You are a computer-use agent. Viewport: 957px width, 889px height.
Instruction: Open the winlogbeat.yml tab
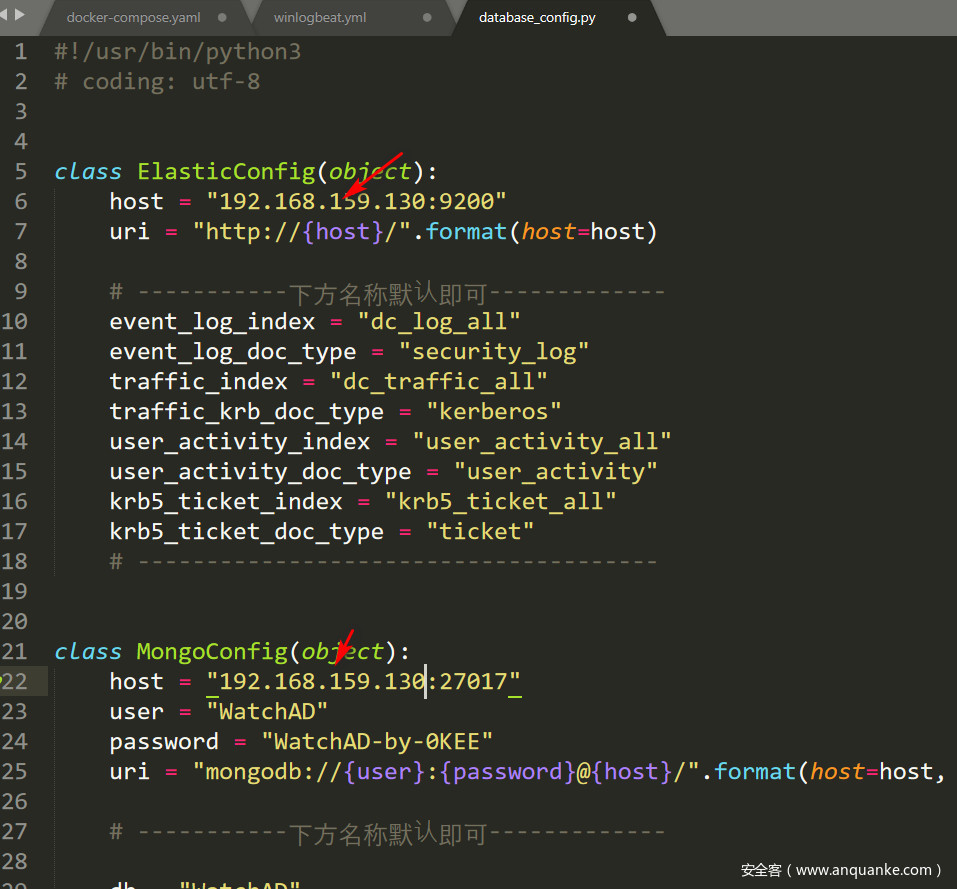click(319, 18)
